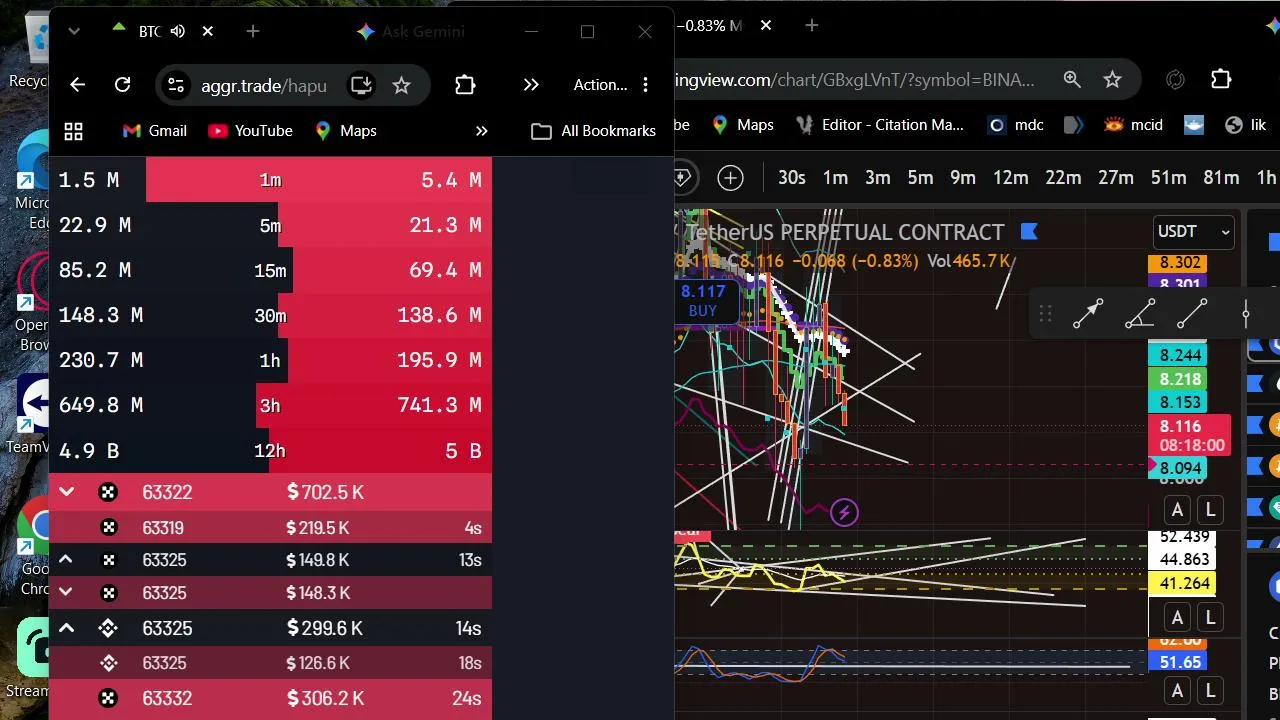Screen dimensions: 1280x720
Task: Open a new tab in the TradingView window
Action: click(x=811, y=25)
